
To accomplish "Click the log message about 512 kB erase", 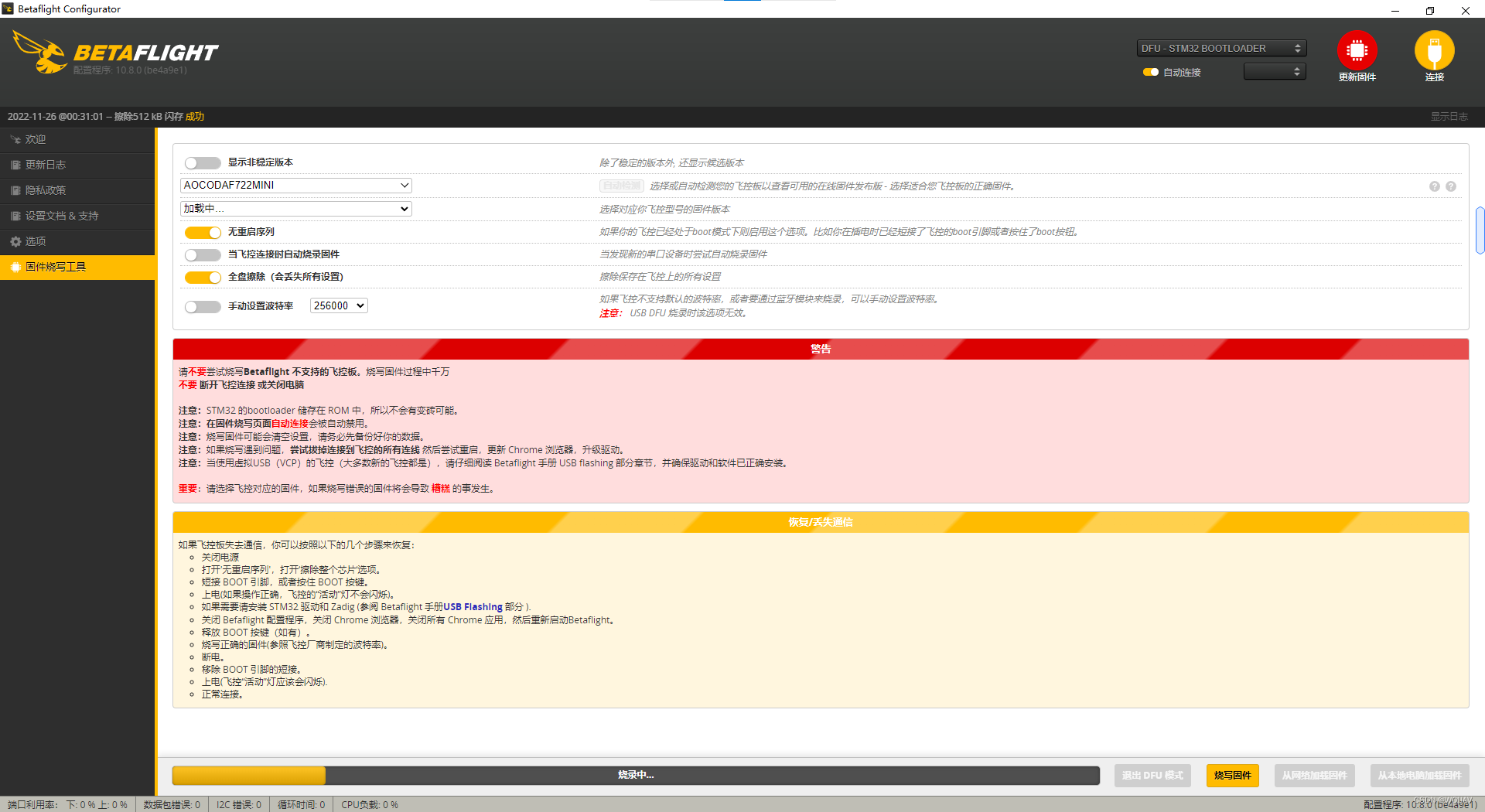I will click(106, 117).
